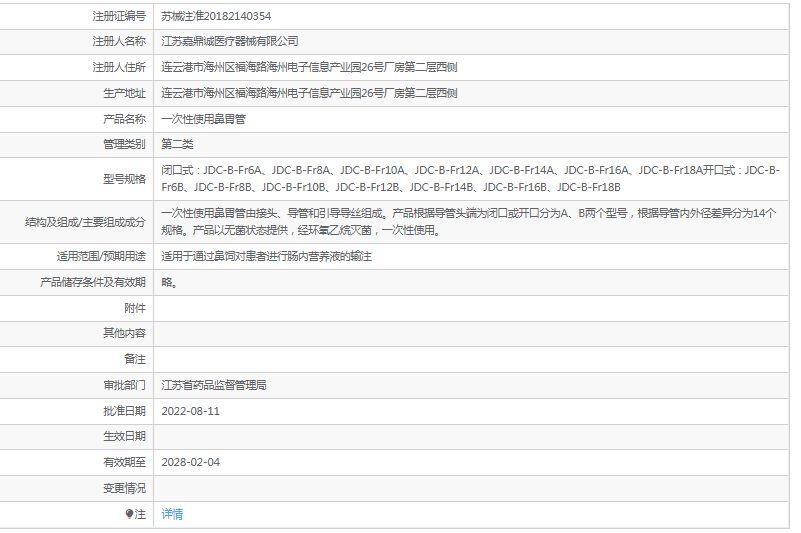
Task: Click the 管理类别 label
Action: (x=124, y=145)
